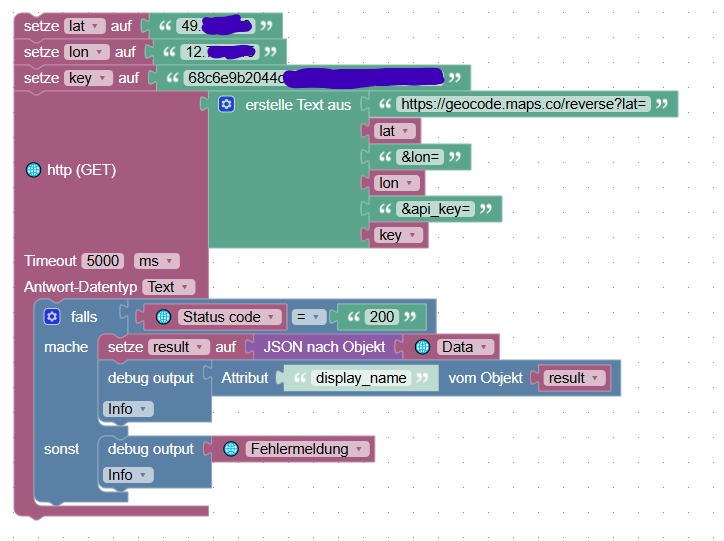Open the Status code dropdown
724x541 pixels.
tap(229, 317)
